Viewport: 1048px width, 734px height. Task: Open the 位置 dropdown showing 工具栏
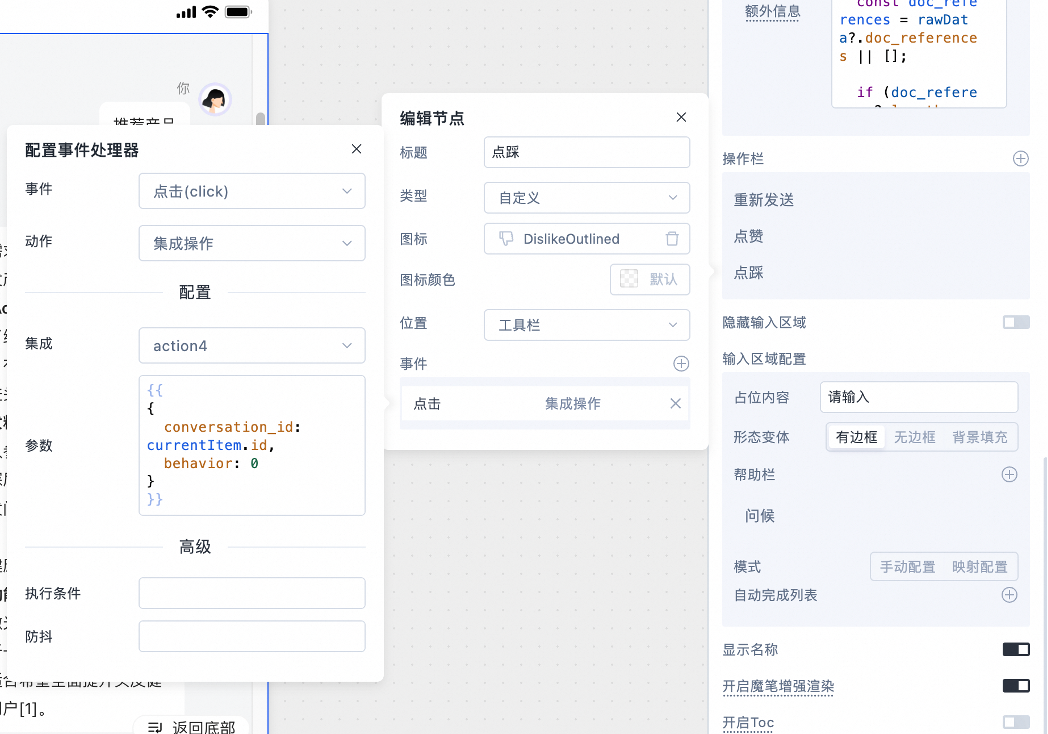[587, 325]
